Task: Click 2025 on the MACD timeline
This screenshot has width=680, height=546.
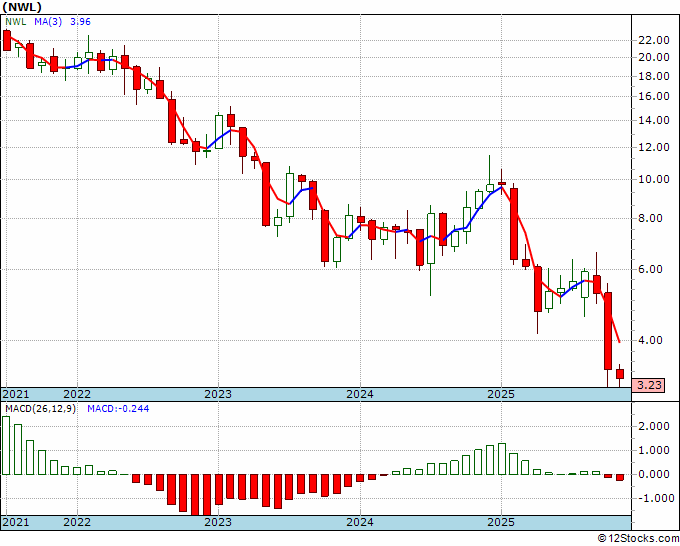Action: [x=501, y=522]
